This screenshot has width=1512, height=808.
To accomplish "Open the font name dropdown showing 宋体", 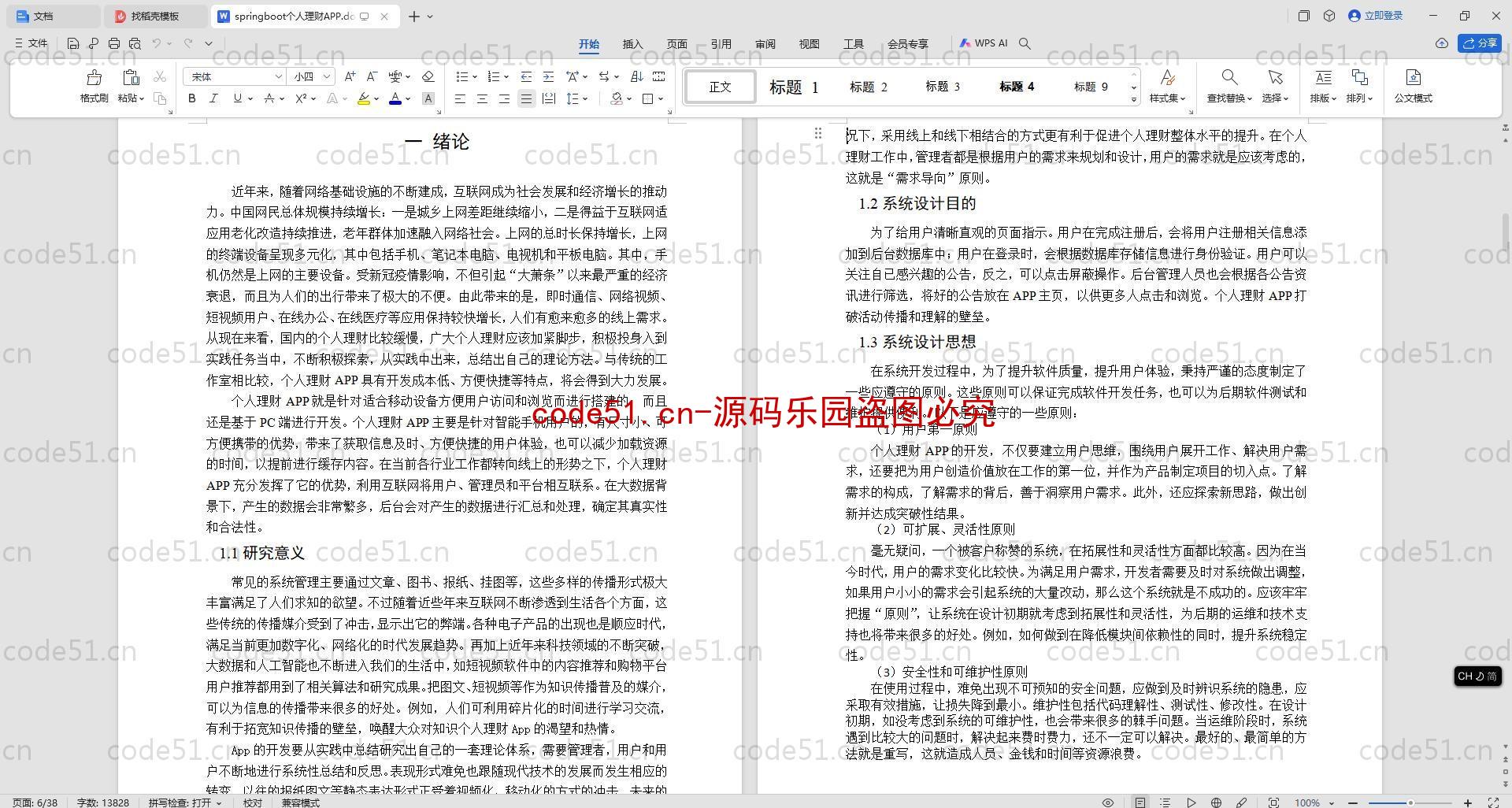I will (278, 76).
